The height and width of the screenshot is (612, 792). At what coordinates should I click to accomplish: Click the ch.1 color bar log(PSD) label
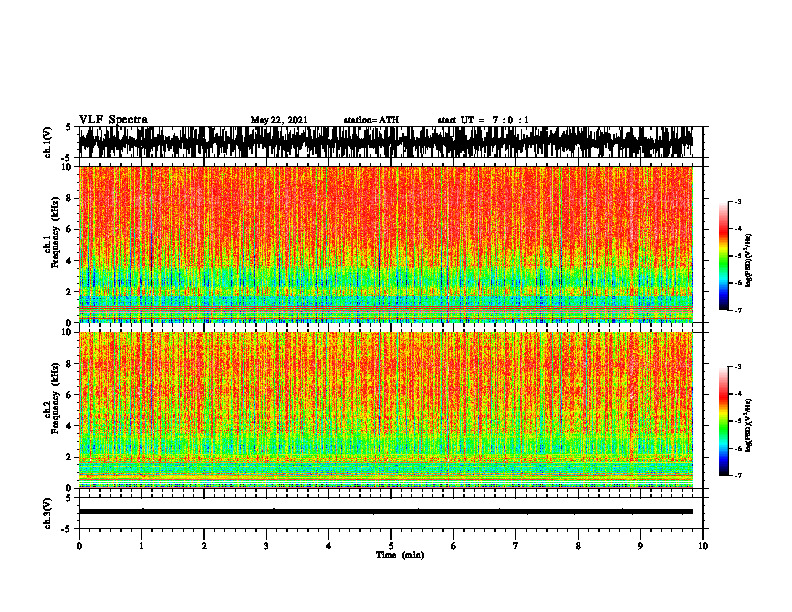[x=749, y=260]
